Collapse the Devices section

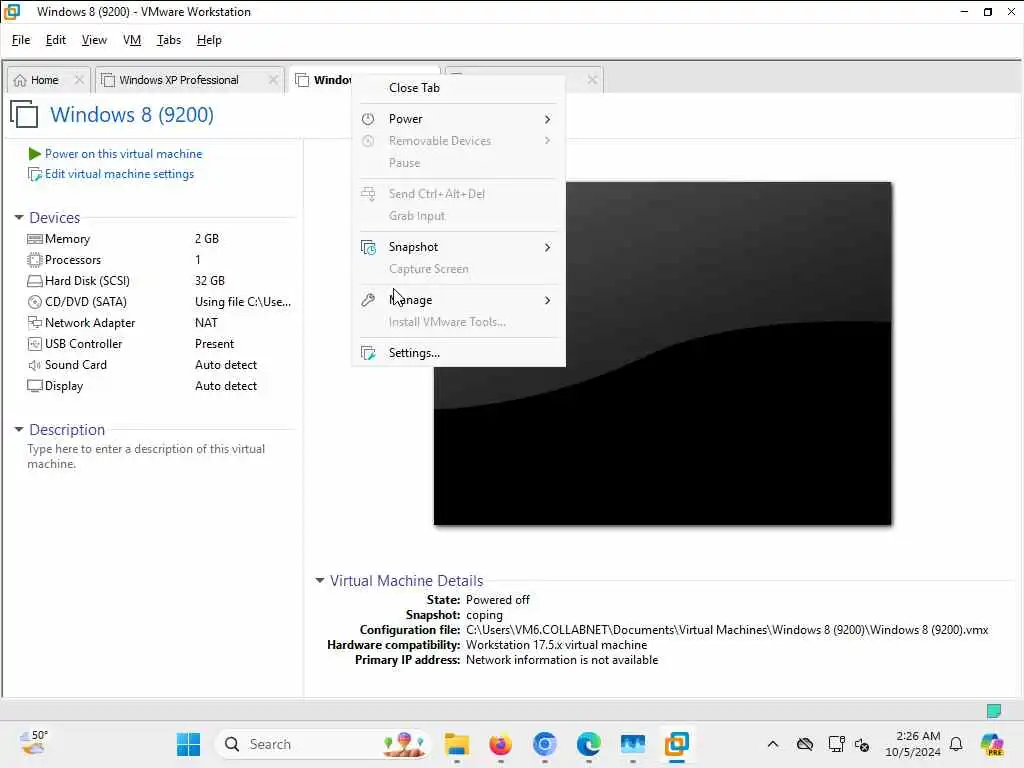19,217
